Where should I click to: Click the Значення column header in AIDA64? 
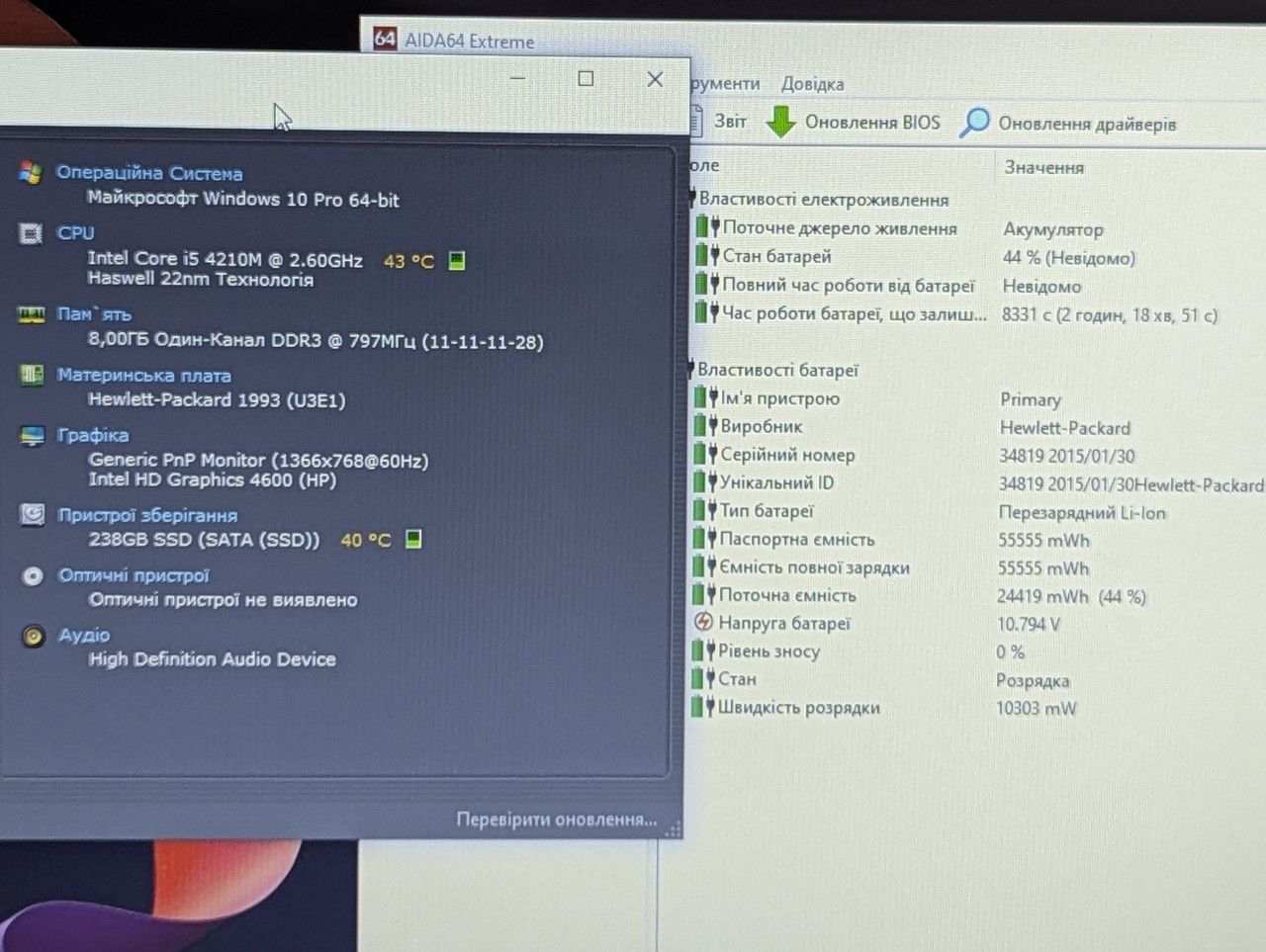(x=1044, y=168)
